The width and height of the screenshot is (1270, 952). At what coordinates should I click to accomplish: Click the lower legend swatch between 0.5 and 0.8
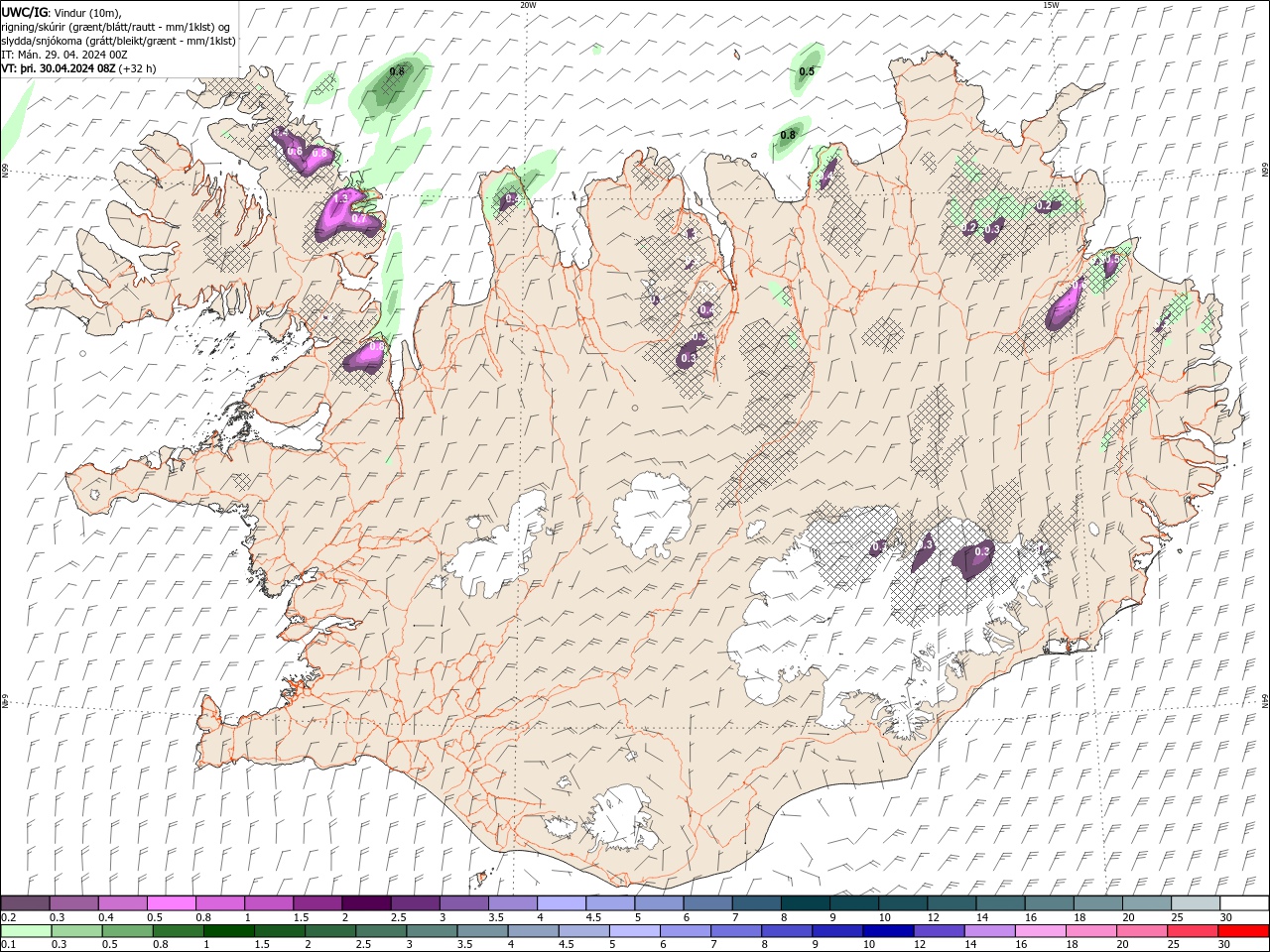[127, 931]
